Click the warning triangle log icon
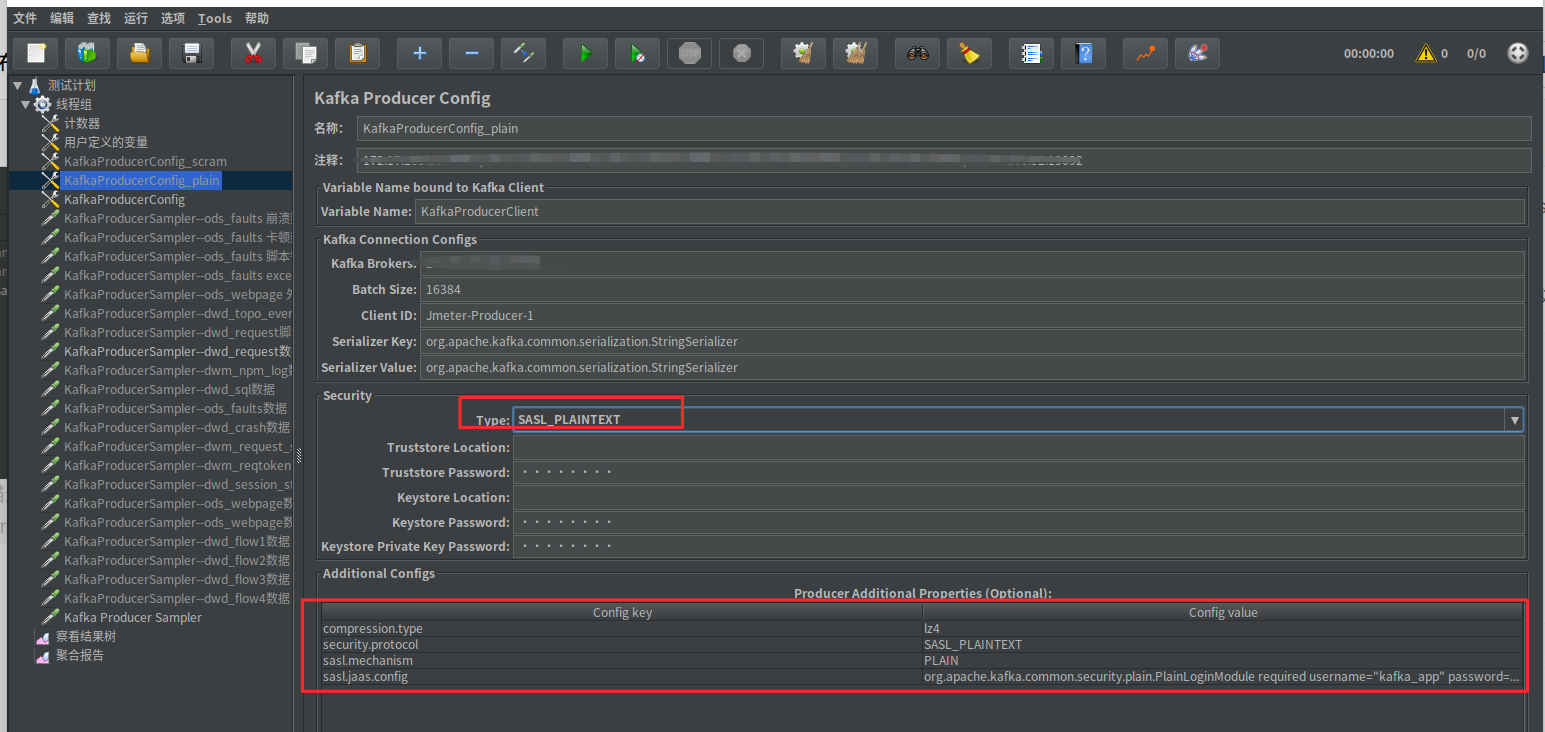This screenshot has width=1545, height=732. tap(1426, 53)
